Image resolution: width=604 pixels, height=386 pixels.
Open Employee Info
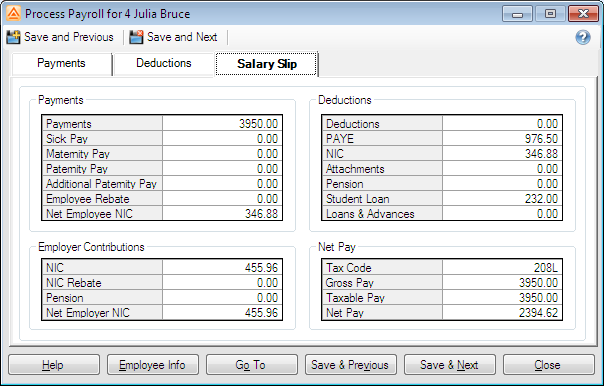point(153,364)
